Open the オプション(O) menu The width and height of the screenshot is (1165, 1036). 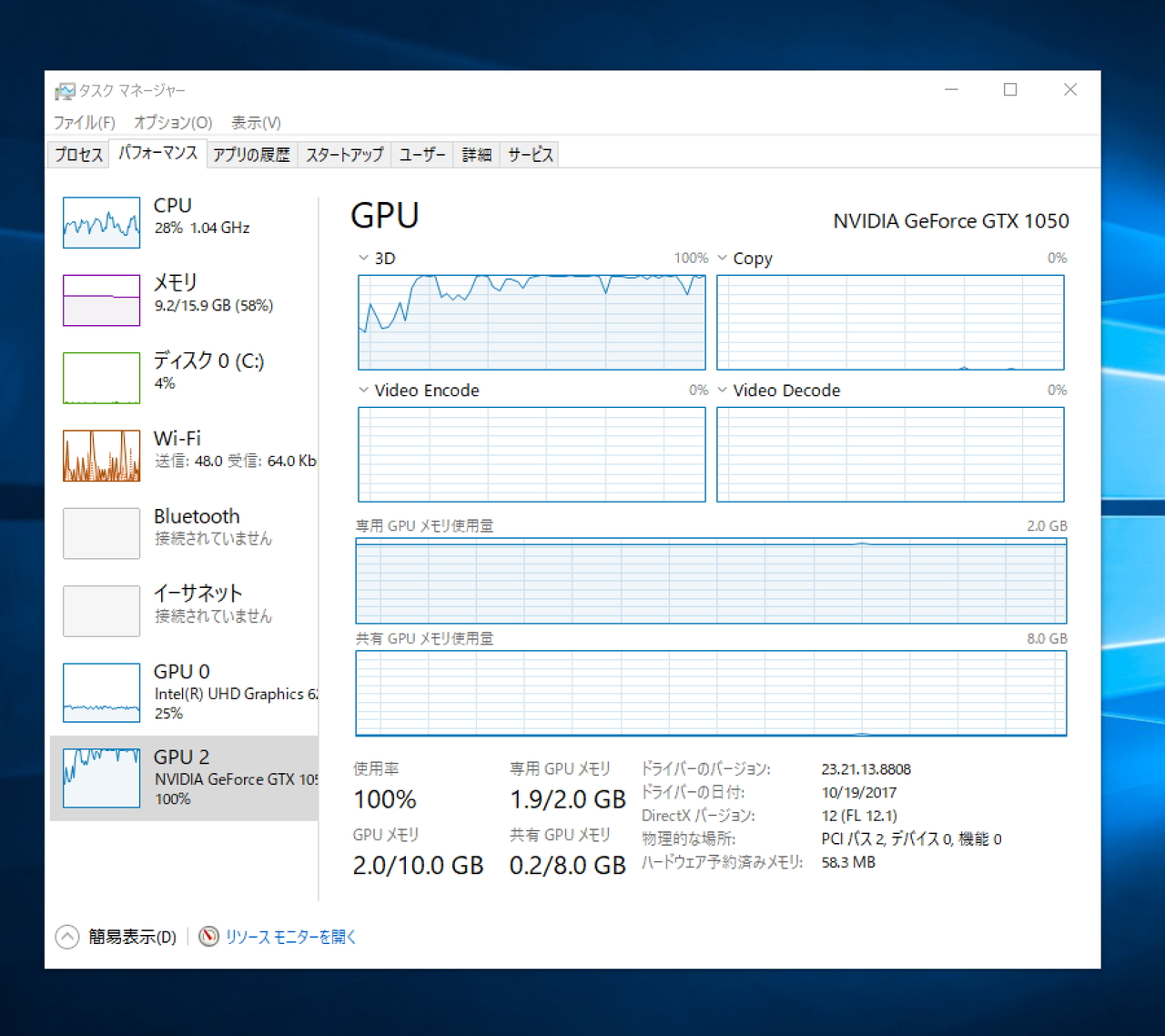(172, 122)
